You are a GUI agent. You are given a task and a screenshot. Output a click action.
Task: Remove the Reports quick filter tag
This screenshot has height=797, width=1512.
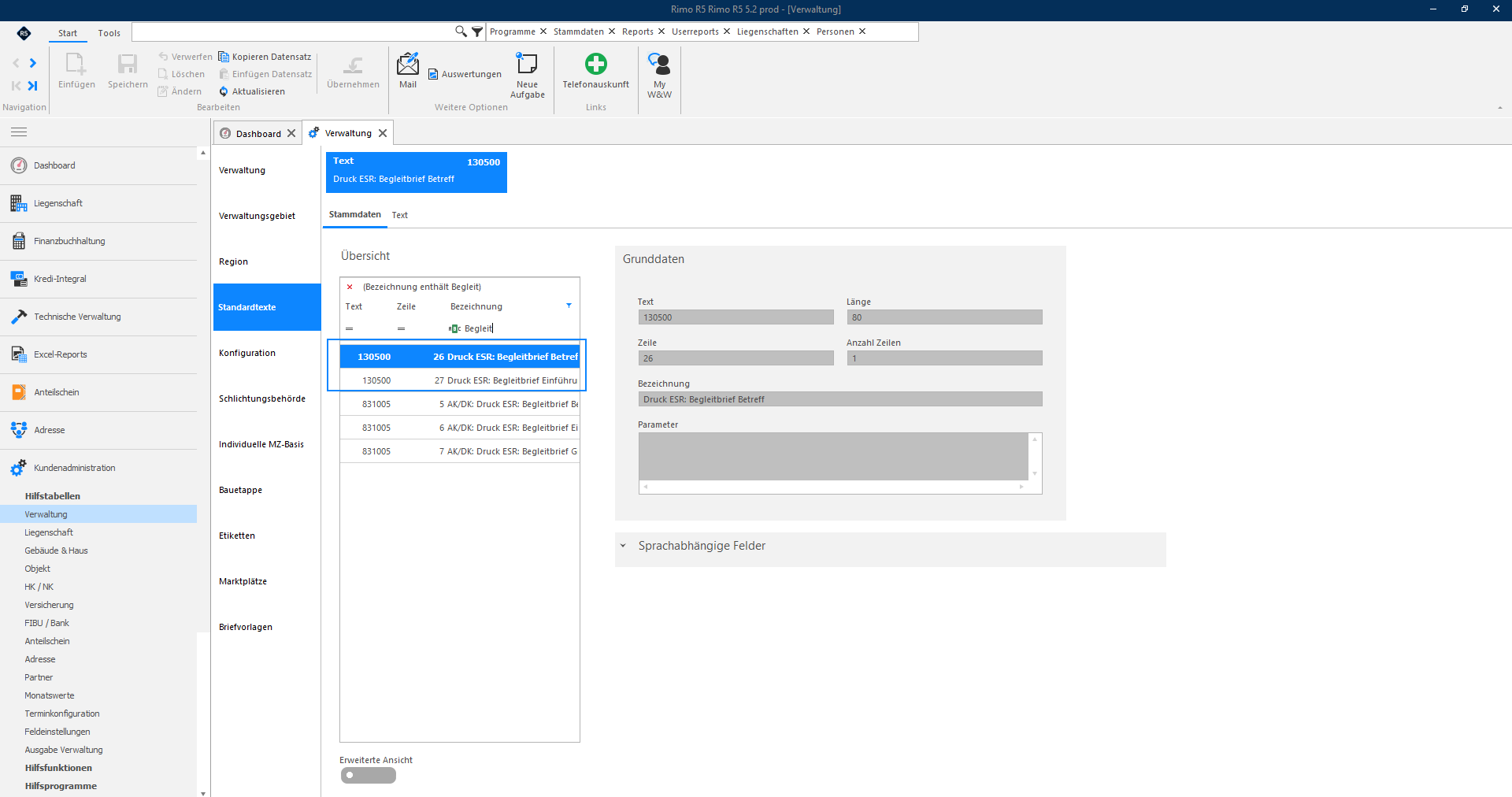pos(661,32)
